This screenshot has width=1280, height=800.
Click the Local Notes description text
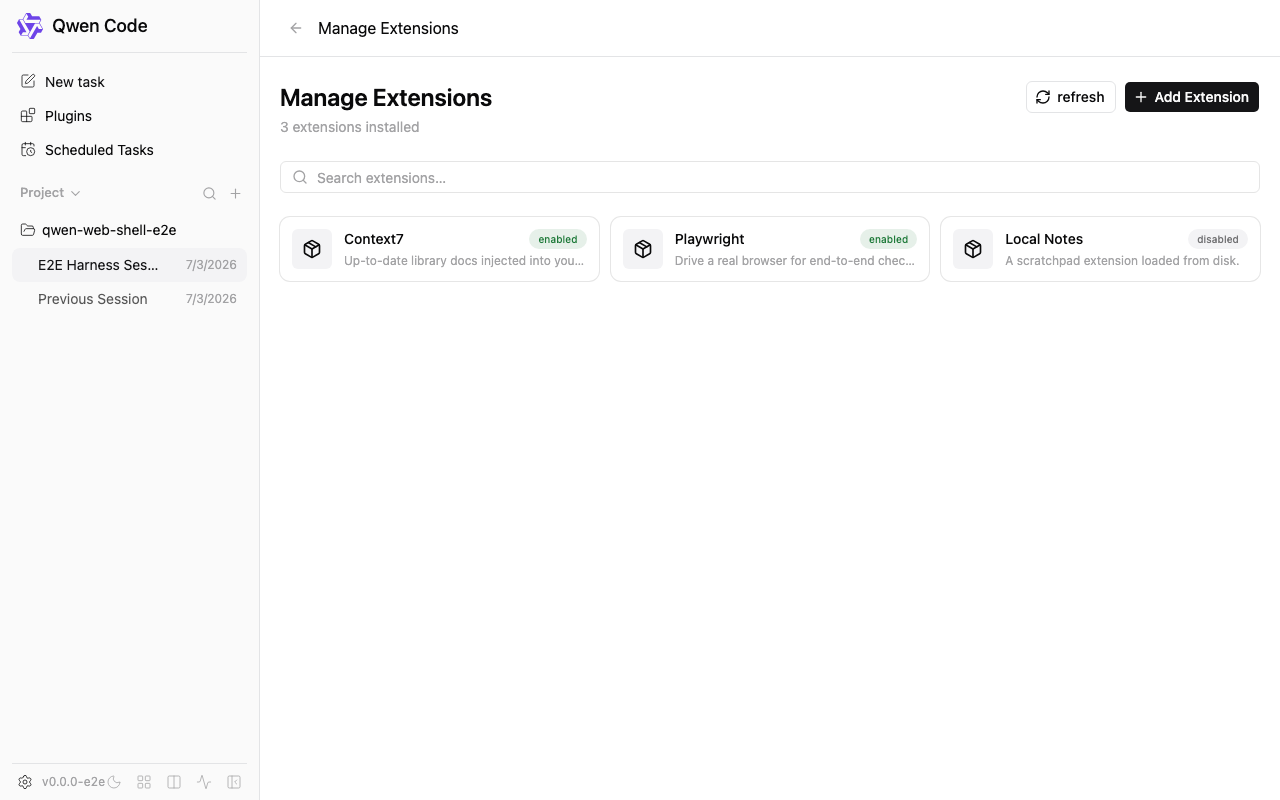point(1122,261)
